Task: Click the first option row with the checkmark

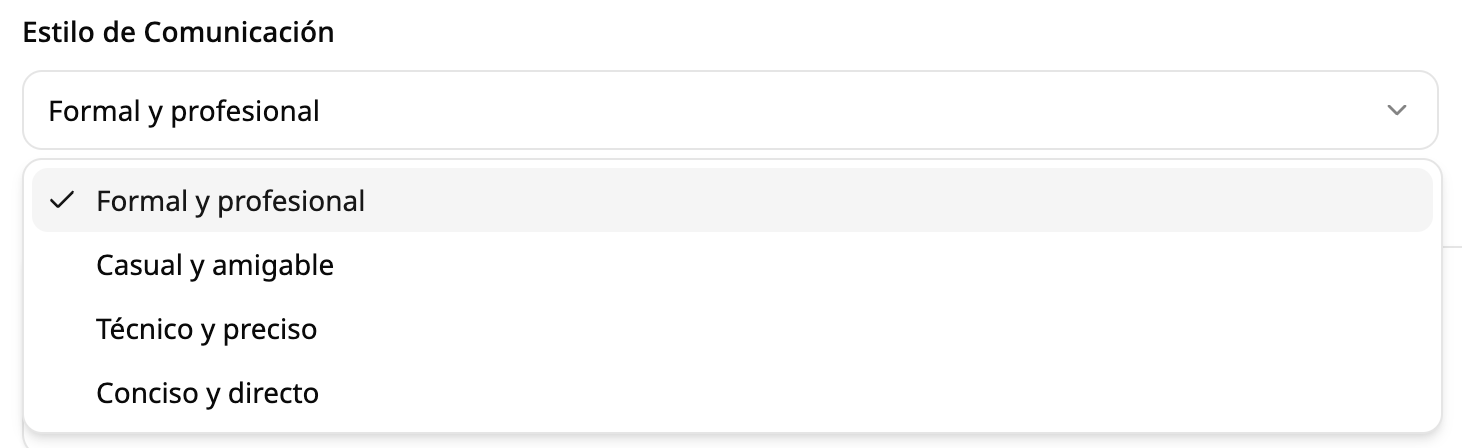Action: pyautogui.click(x=731, y=201)
